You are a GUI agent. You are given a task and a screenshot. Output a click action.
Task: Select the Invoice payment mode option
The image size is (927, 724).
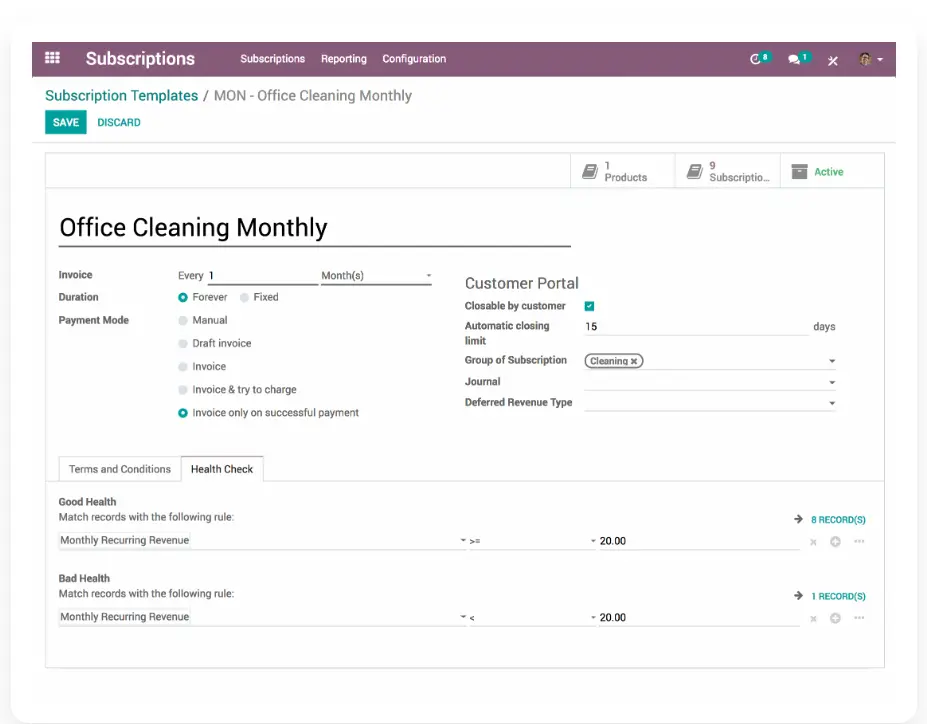click(183, 366)
